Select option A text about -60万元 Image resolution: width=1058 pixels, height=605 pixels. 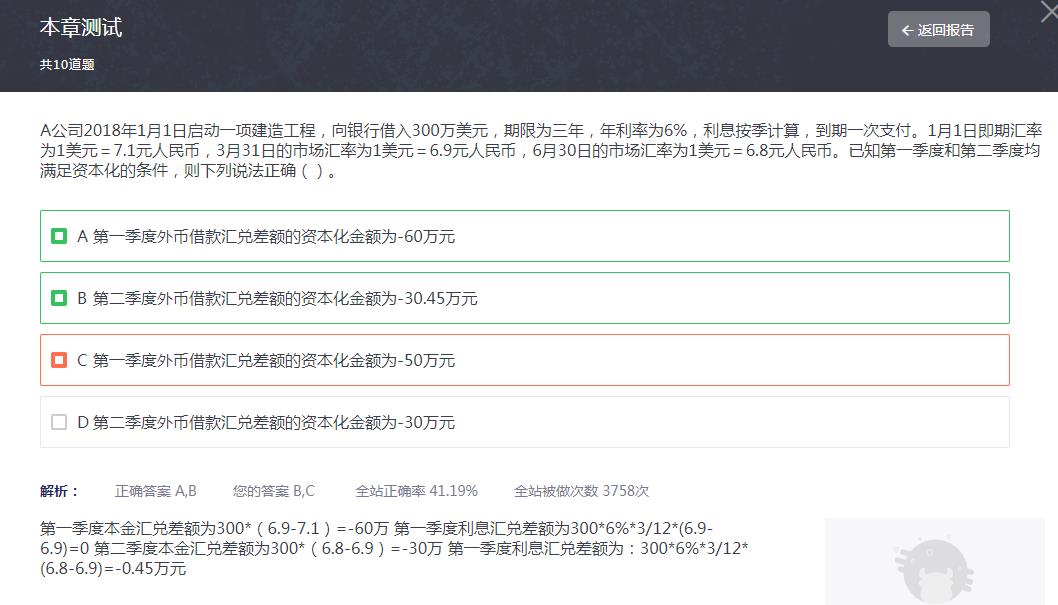[x=266, y=237]
